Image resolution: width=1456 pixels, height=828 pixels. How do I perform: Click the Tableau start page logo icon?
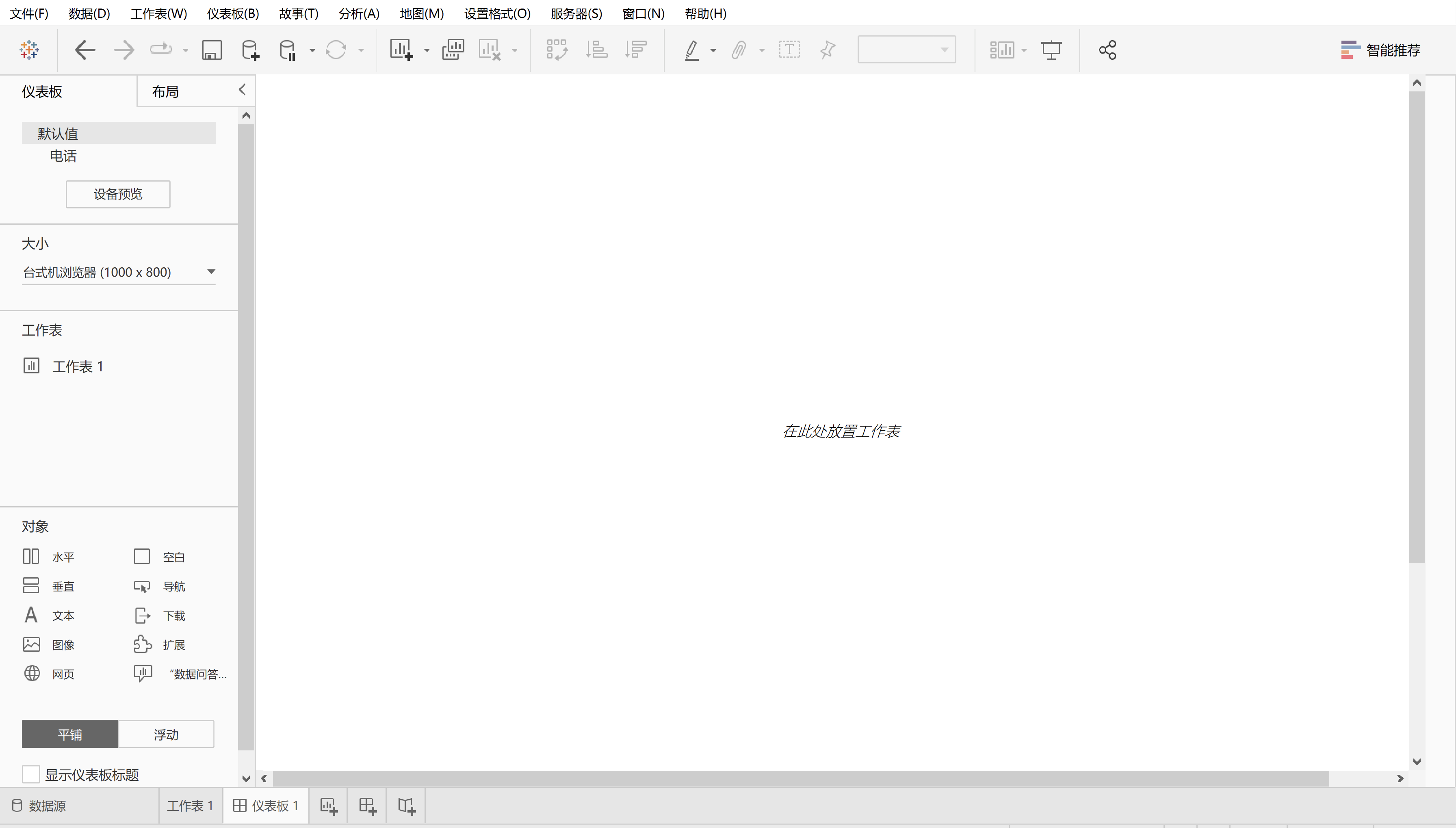(x=29, y=50)
